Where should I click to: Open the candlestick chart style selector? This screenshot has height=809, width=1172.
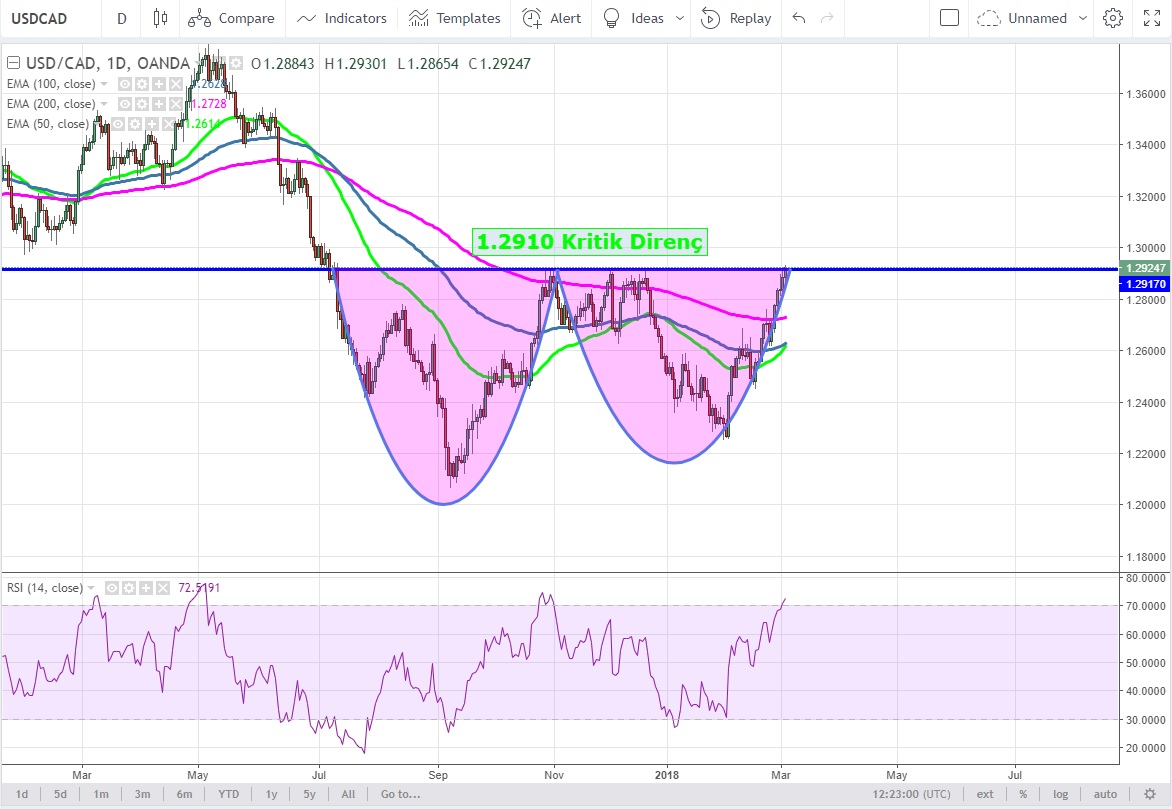tap(160, 18)
